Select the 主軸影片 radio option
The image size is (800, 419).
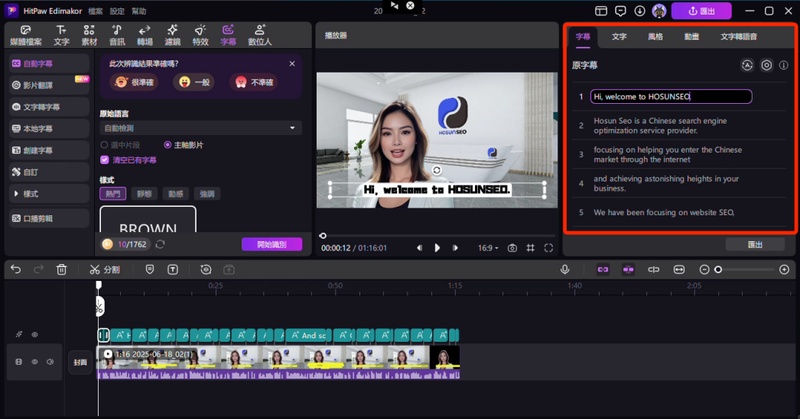tap(167, 145)
